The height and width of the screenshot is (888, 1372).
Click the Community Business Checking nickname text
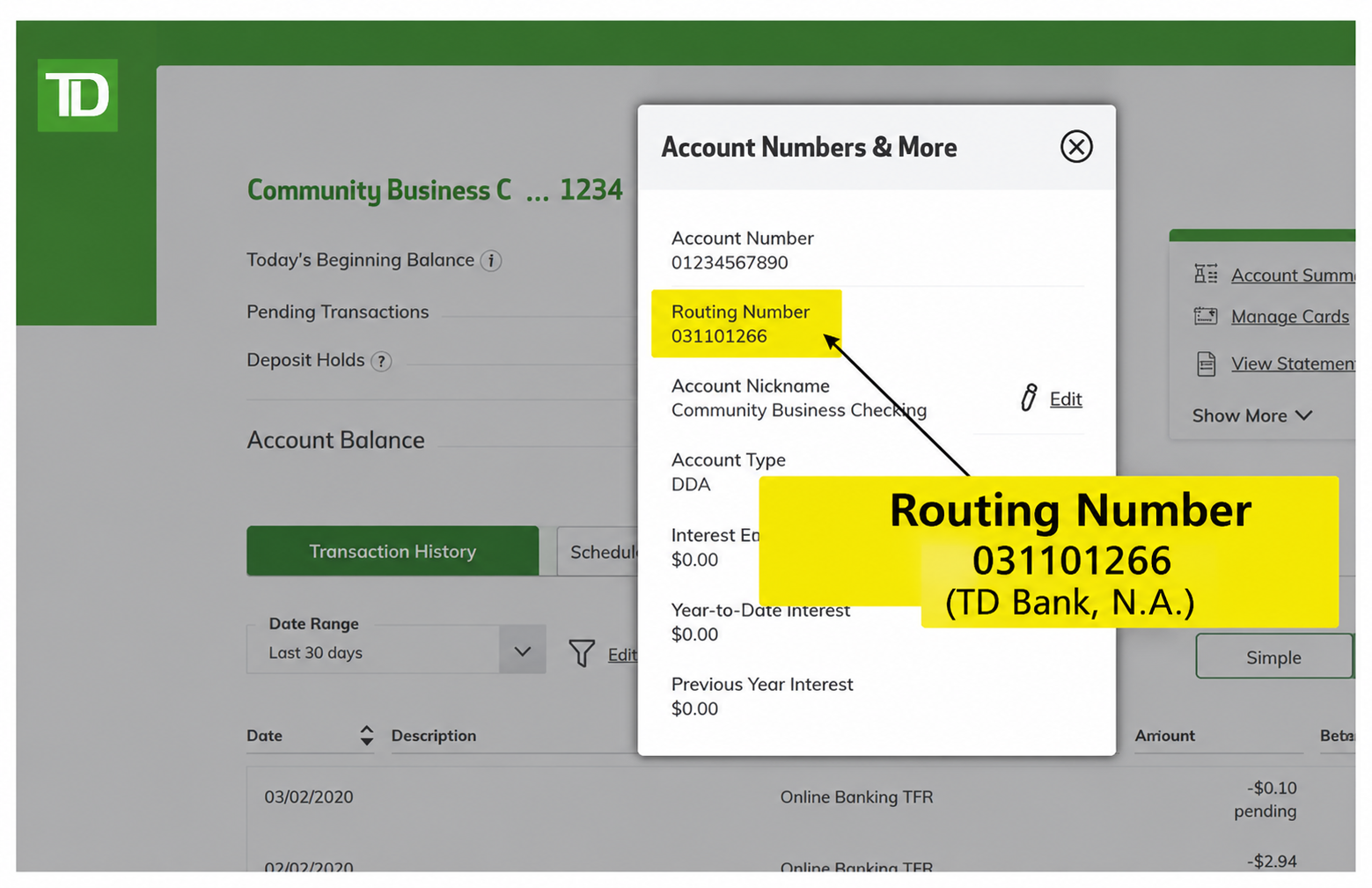(x=798, y=410)
